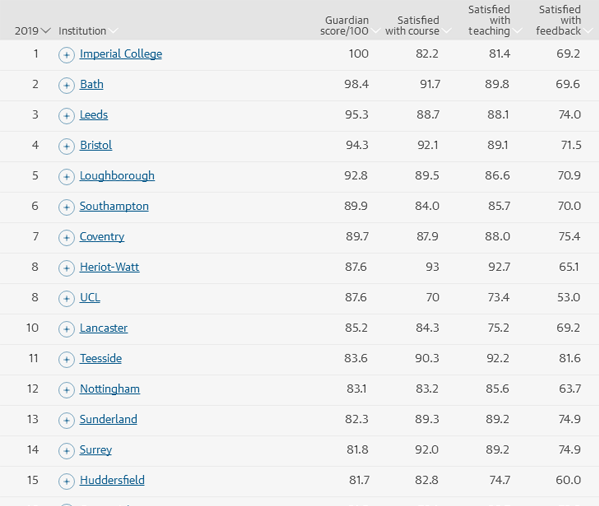Show Huddersfield details via plus icon
The image size is (599, 506).
tap(66, 481)
